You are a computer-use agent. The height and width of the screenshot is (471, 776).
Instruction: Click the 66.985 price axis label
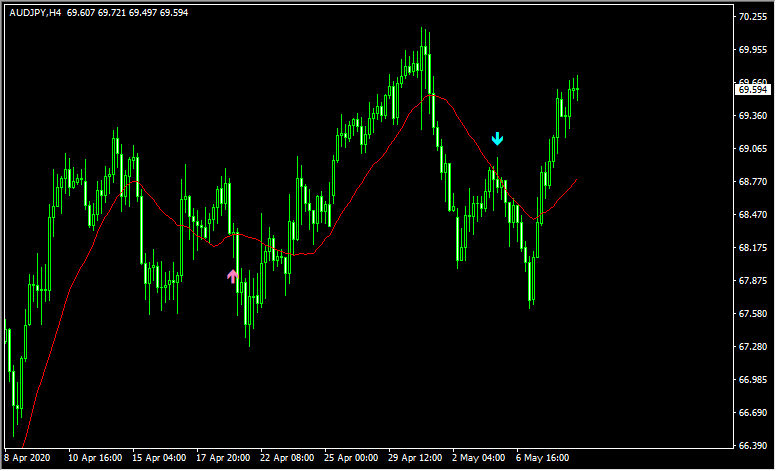click(753, 380)
